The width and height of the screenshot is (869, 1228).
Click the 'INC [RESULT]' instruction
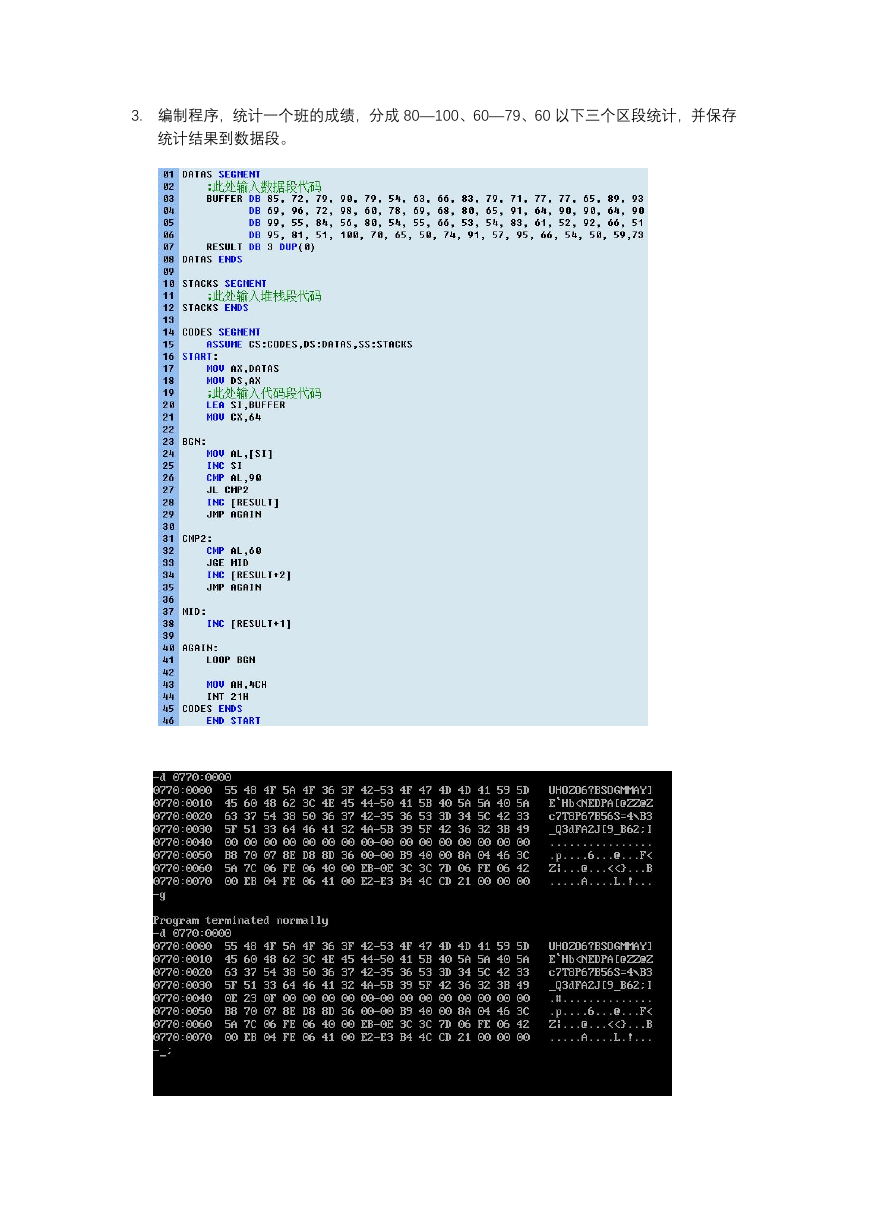[243, 502]
